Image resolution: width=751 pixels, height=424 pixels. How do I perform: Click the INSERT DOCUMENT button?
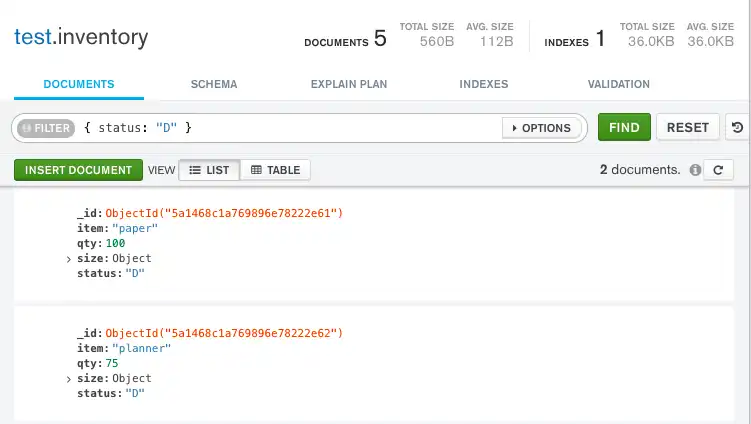(78, 170)
